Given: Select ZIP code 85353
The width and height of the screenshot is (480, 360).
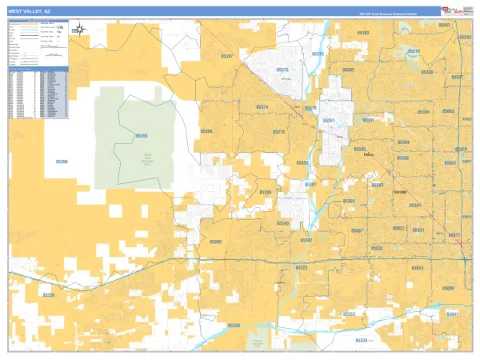Looking at the screenshot, I should [x=349, y=314].
